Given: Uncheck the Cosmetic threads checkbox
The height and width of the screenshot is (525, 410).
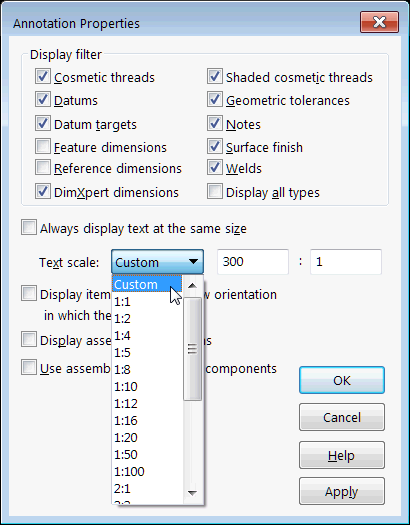Looking at the screenshot, I should 43,77.
